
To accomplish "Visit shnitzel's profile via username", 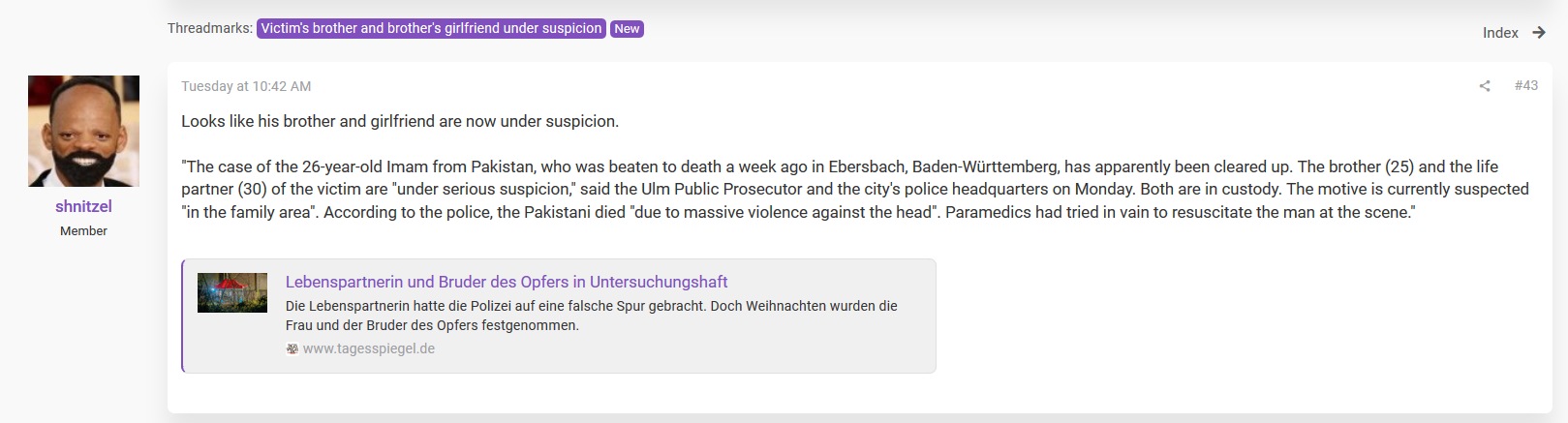I will coord(83,206).
